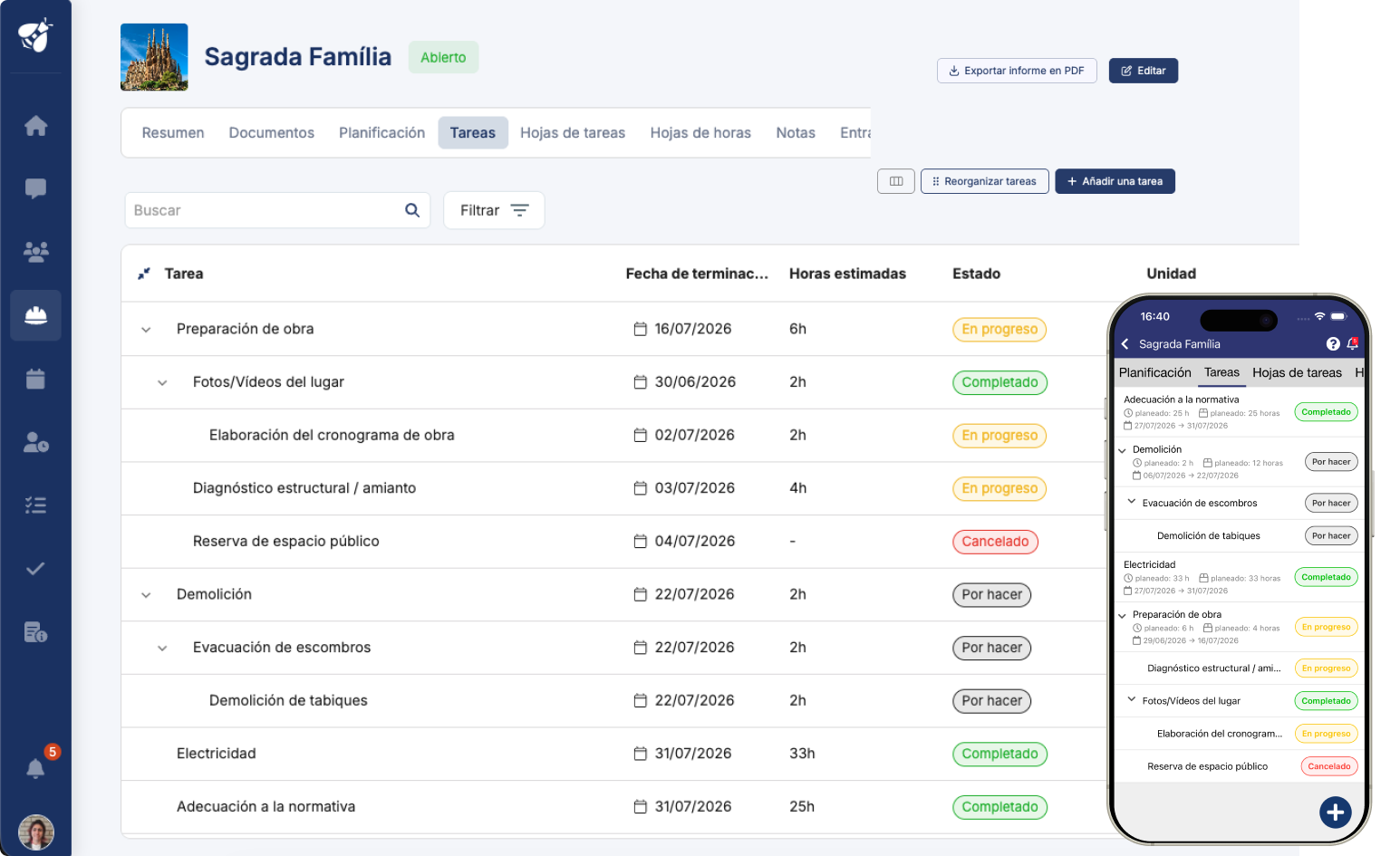Open the Hojas de horas tab
This screenshot has height=856, width=1400.
(700, 133)
